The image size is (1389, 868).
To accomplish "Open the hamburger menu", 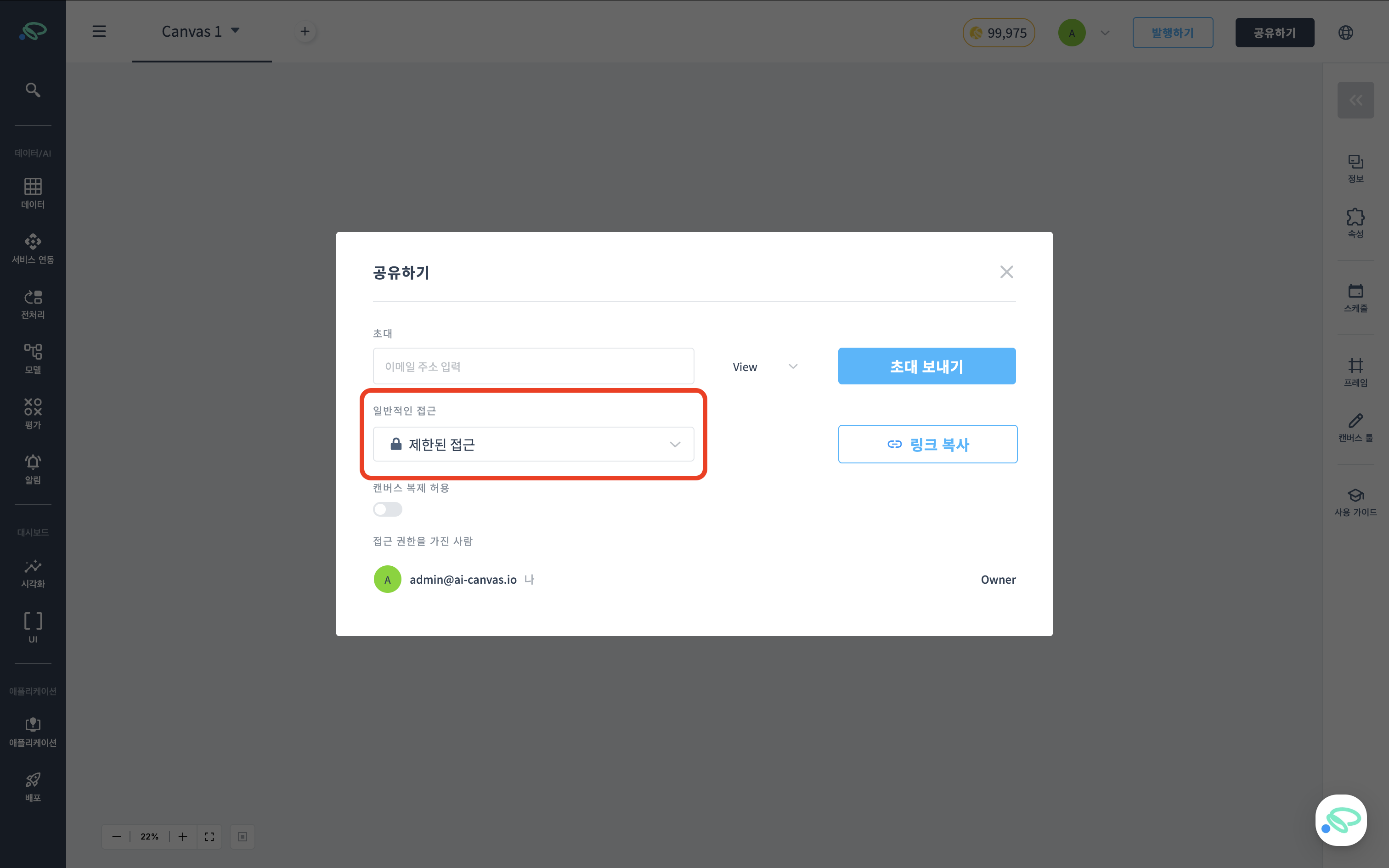I will (x=99, y=32).
